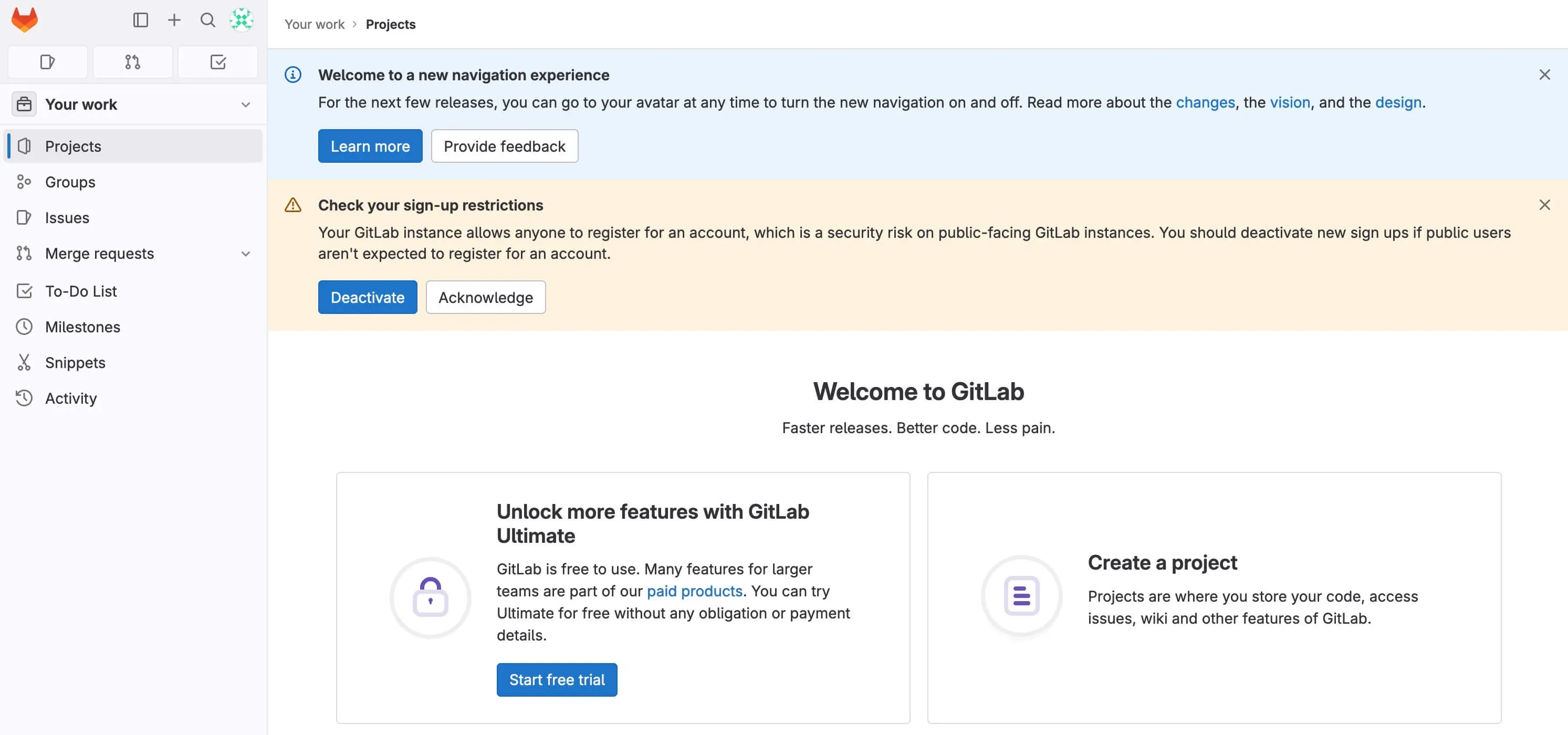Click Unlock more features with GitLab Ultimate heading

653,523
